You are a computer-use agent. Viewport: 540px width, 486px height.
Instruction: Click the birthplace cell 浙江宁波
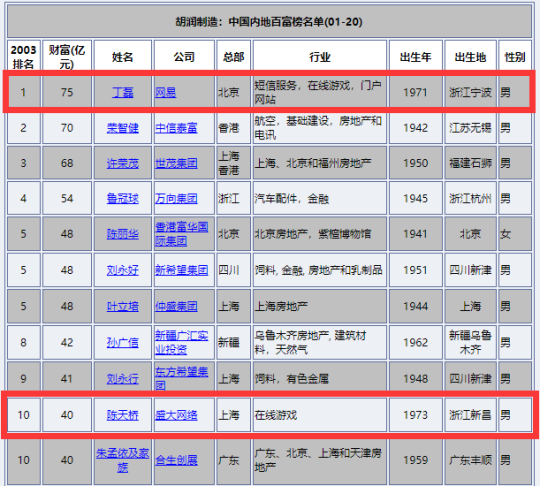coord(470,92)
